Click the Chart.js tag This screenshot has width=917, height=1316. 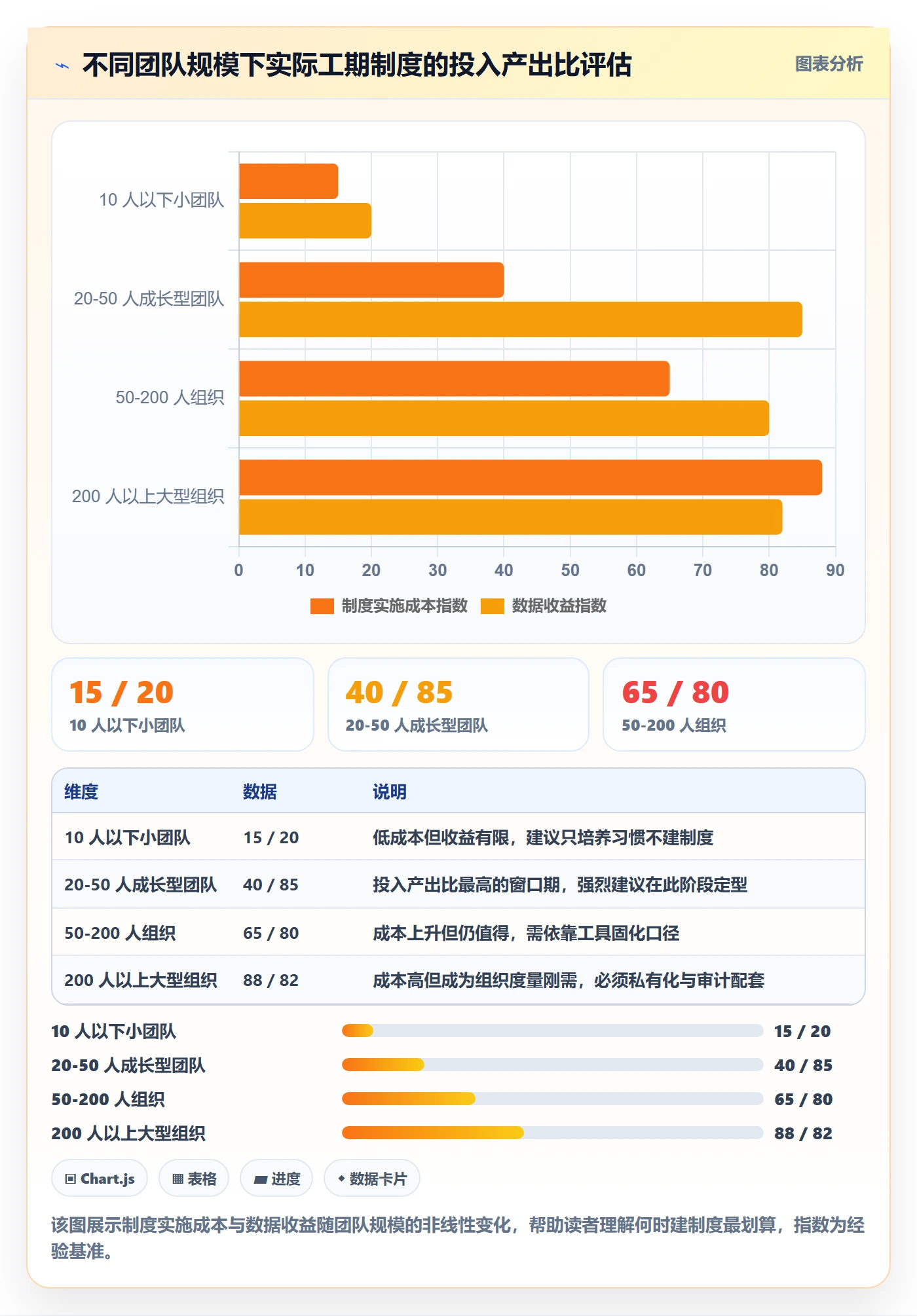coord(100,1179)
